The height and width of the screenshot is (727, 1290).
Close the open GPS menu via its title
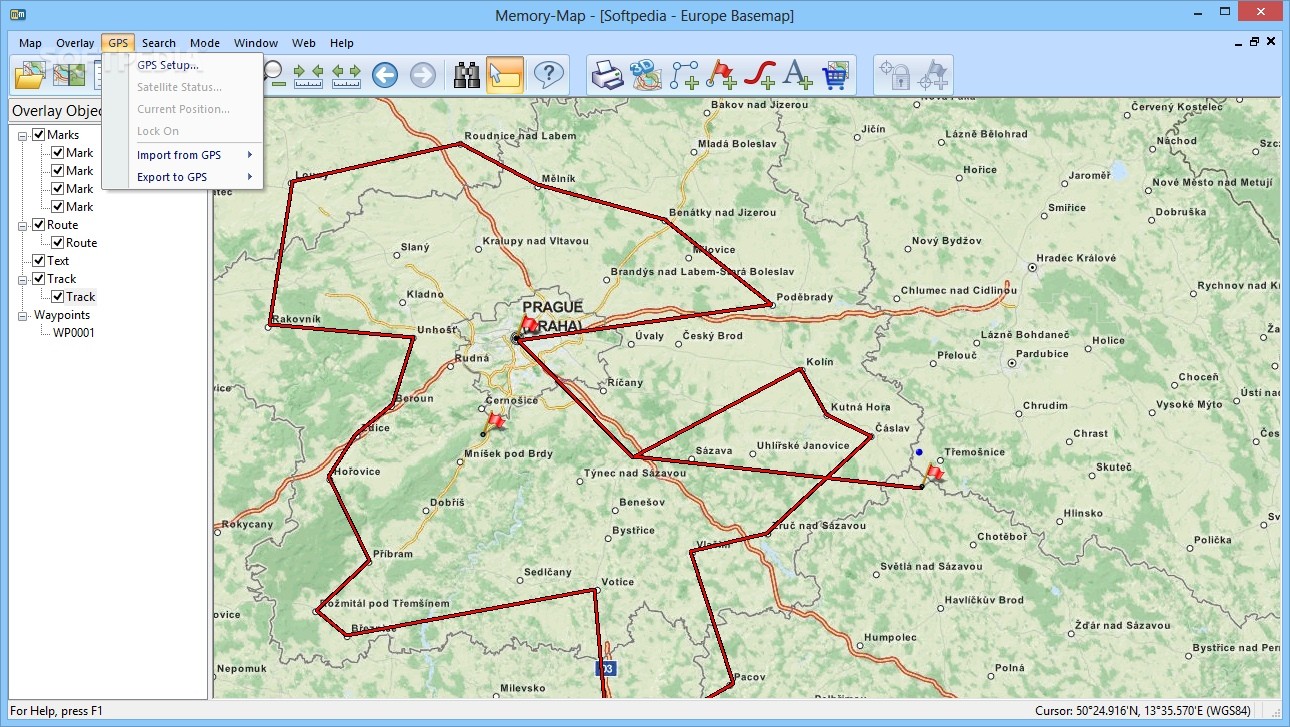coord(118,43)
